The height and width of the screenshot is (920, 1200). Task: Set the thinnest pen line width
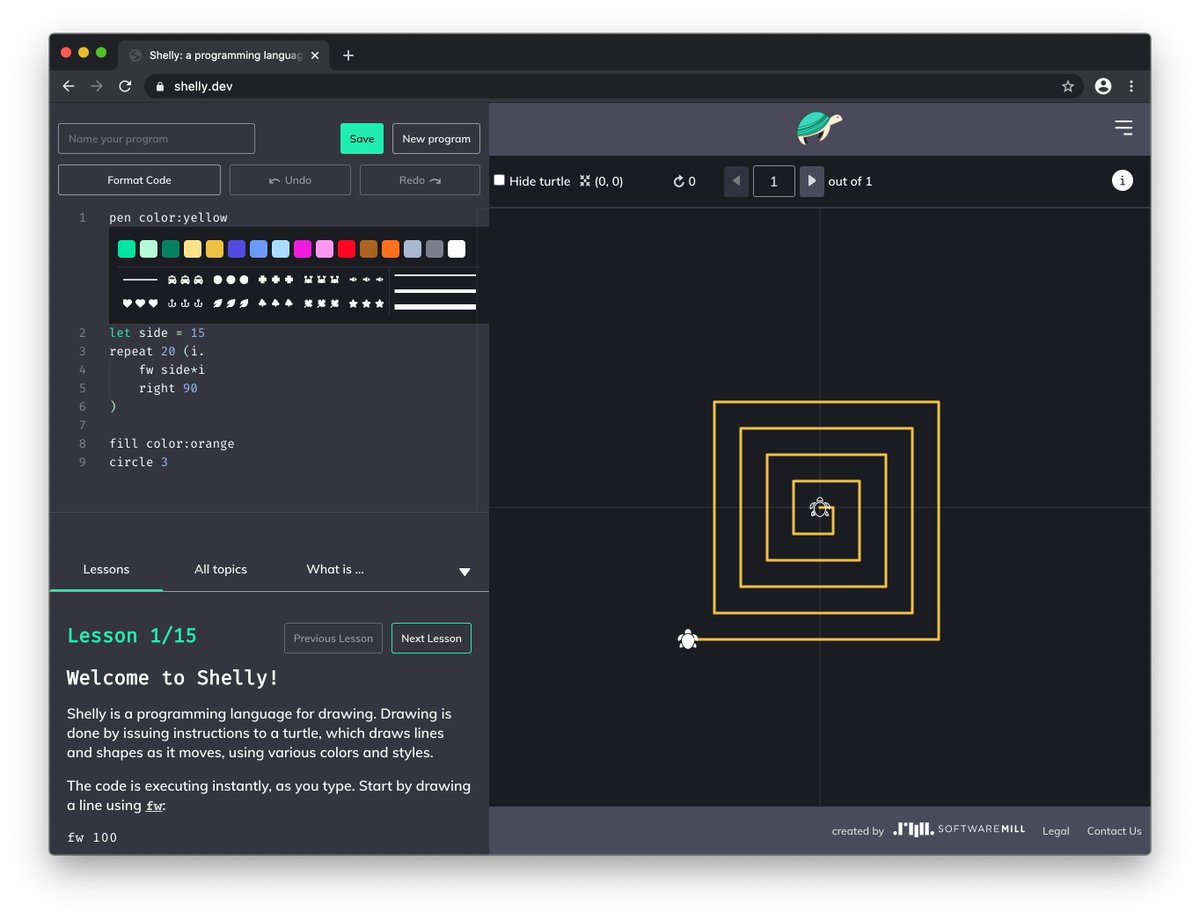[435, 275]
